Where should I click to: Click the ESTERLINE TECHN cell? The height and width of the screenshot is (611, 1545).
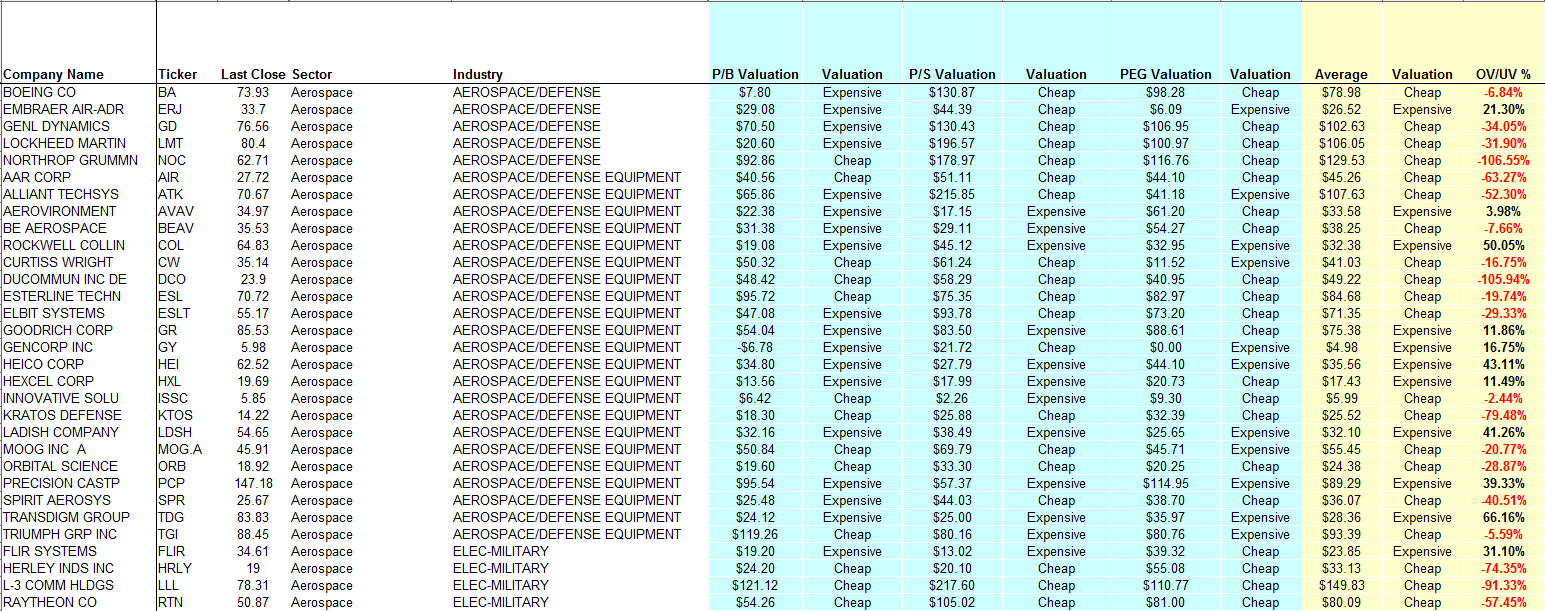(x=62, y=296)
